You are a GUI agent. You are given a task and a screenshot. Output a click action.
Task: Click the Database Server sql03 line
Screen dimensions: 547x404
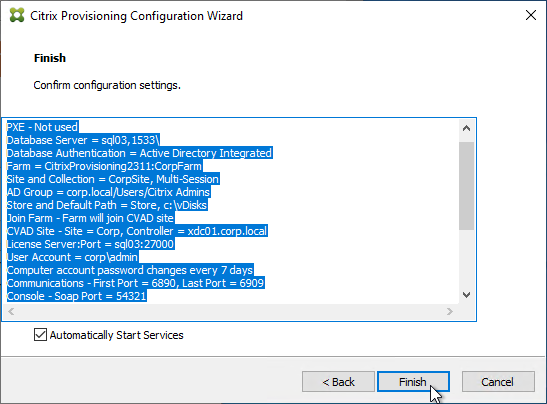(83, 140)
